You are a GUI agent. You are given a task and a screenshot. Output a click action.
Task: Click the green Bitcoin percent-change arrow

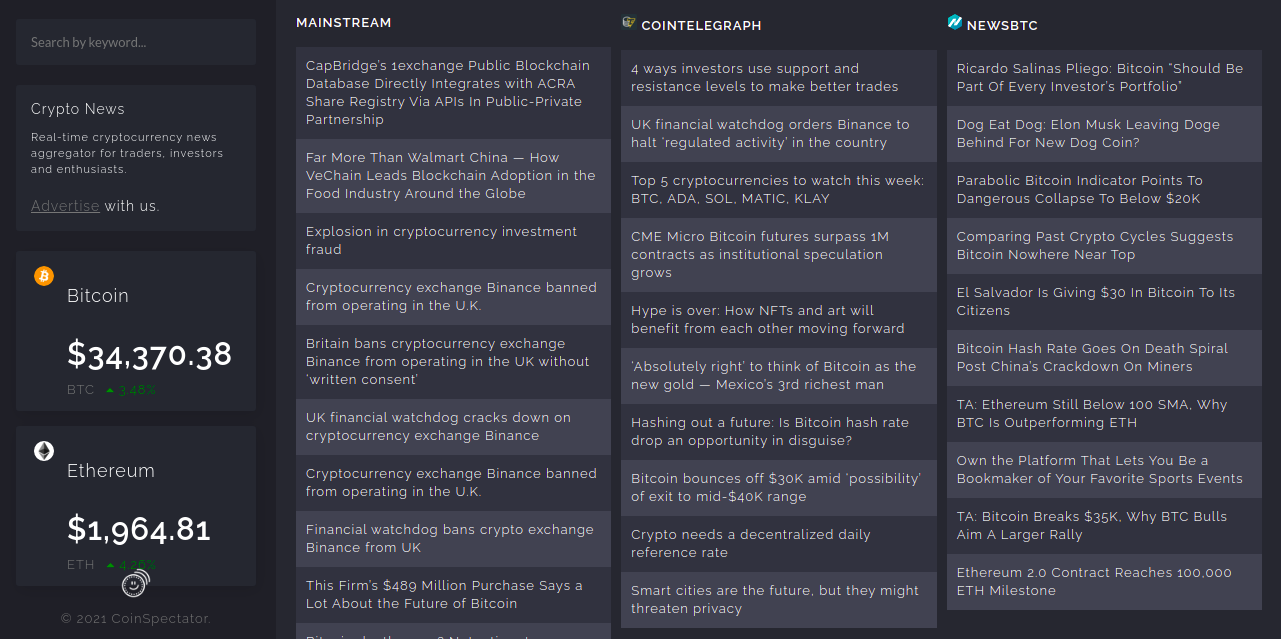tap(110, 391)
